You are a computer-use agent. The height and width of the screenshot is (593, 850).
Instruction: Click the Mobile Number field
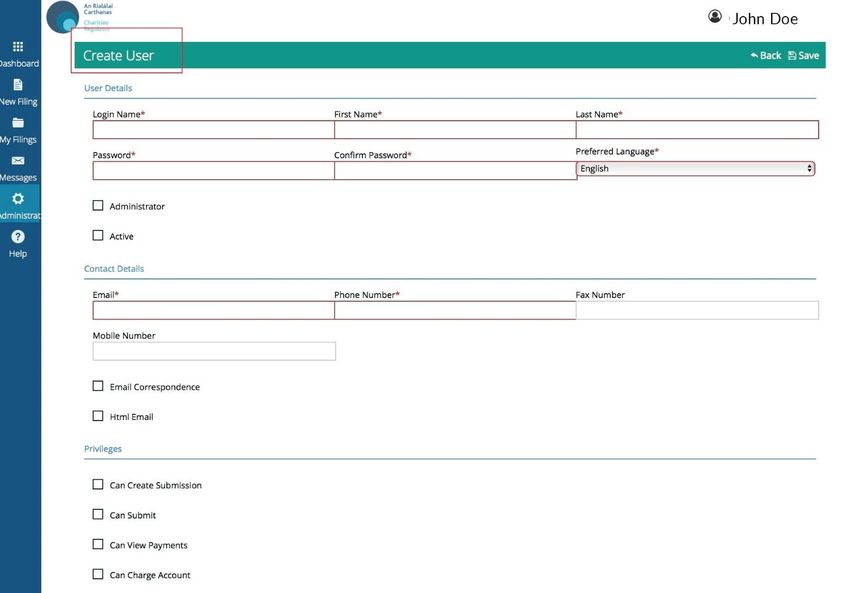[214, 351]
